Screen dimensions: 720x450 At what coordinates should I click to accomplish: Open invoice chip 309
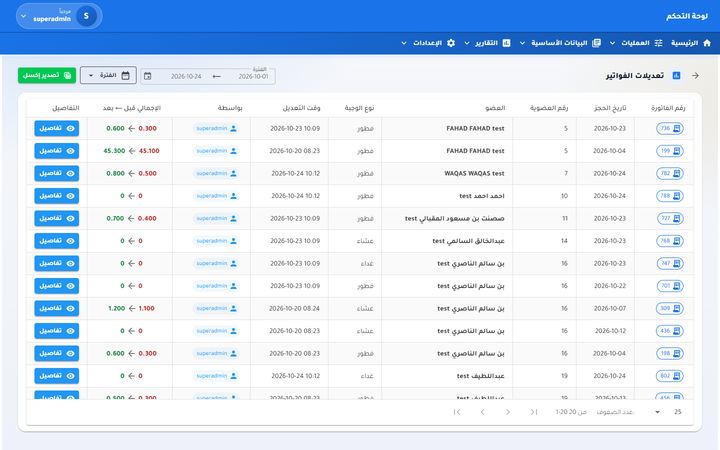click(669, 308)
